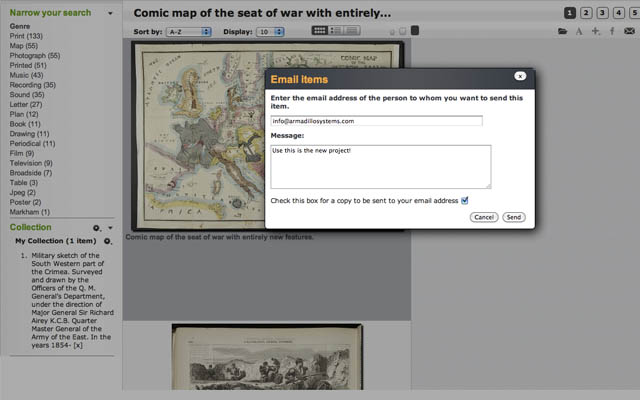The height and width of the screenshot is (400, 640).
Task: Filter by genre Table (3)
Action: (x=24, y=183)
